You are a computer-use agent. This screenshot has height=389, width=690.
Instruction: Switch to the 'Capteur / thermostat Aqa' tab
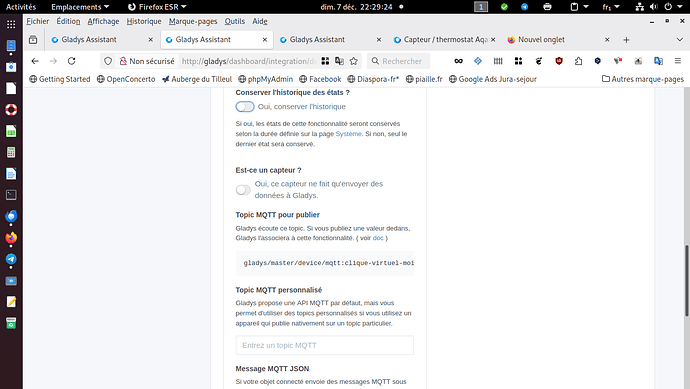pyautogui.click(x=444, y=40)
